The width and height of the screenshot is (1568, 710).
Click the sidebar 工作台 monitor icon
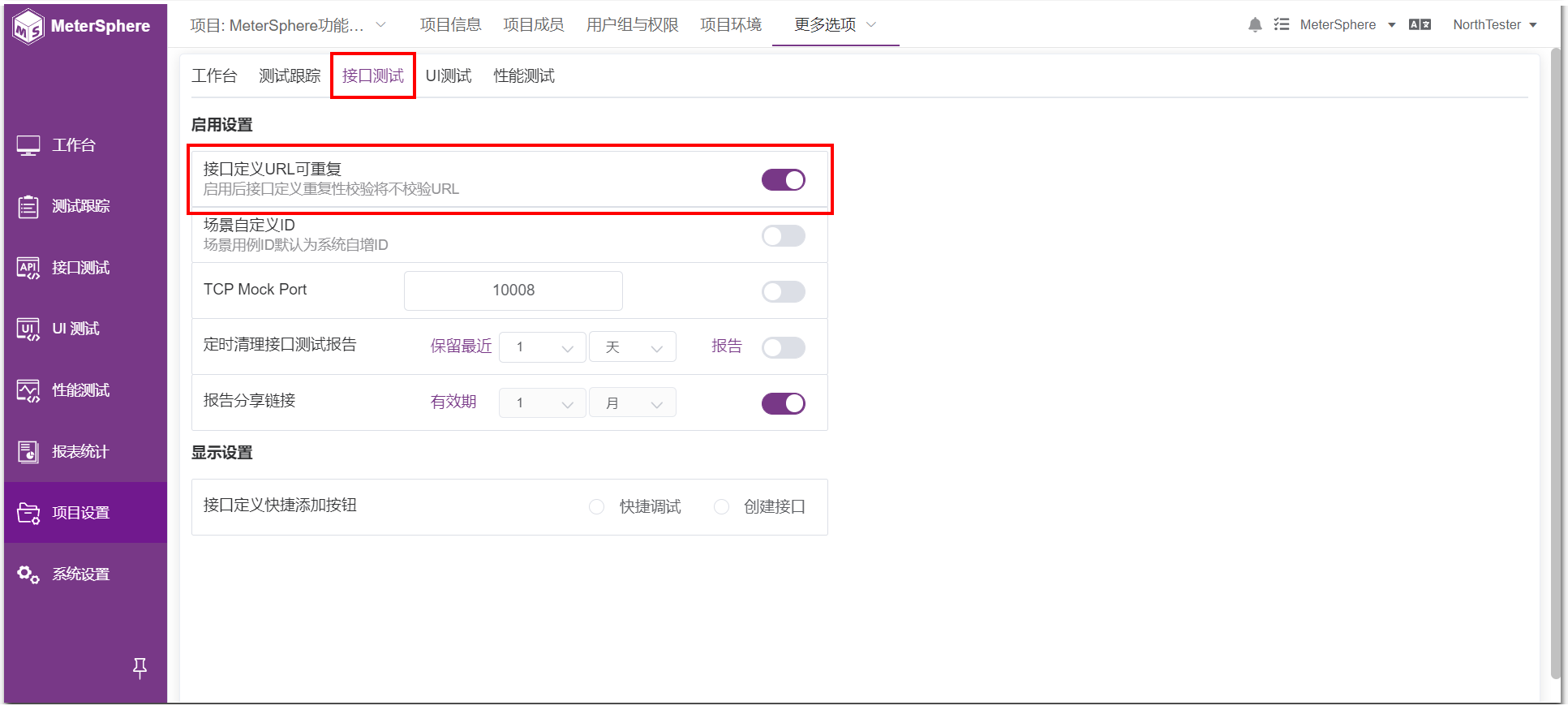[x=28, y=145]
